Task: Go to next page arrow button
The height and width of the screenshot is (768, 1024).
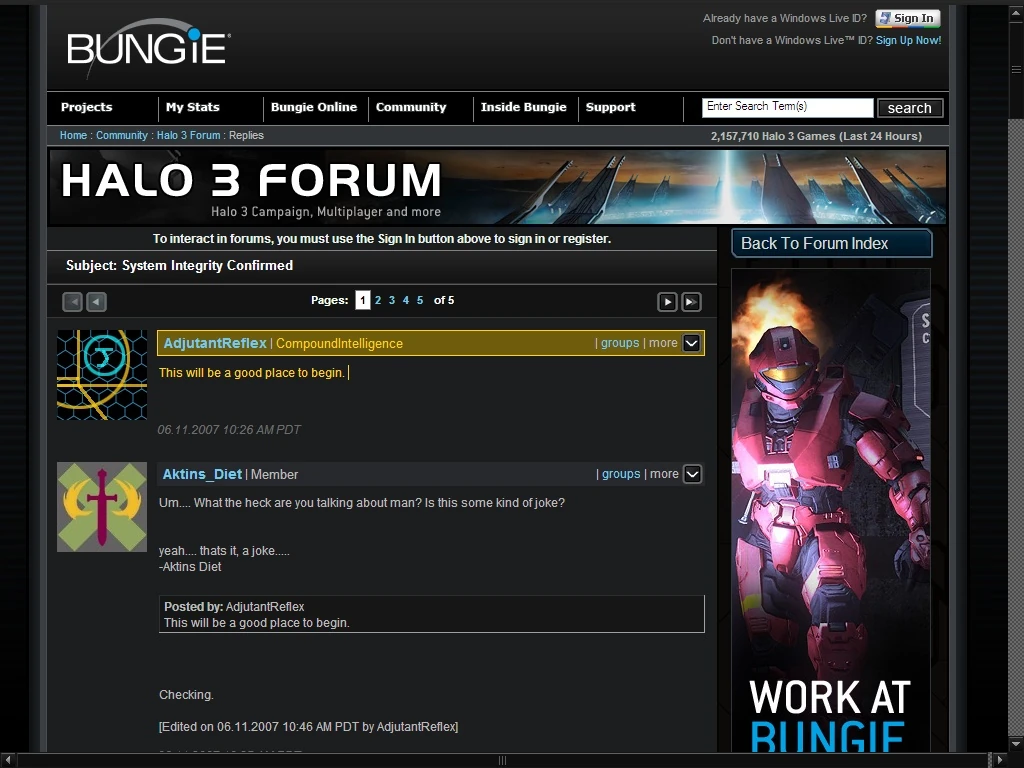Action: tap(667, 302)
